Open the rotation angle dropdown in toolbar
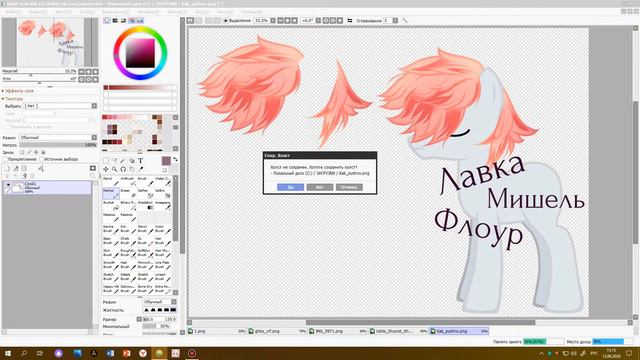This screenshot has height=360, width=640. click(x=318, y=20)
